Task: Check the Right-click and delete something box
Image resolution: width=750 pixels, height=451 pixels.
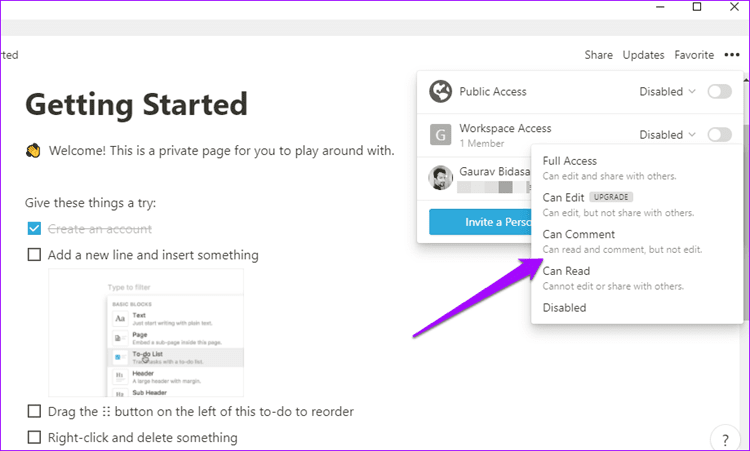Action: coord(34,437)
